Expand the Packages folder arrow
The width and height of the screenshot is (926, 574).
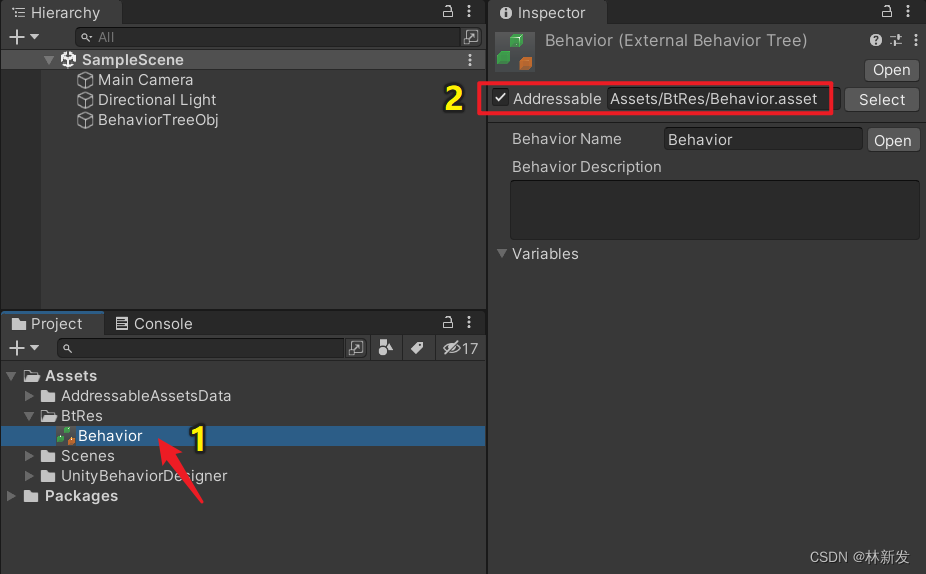click(11, 496)
